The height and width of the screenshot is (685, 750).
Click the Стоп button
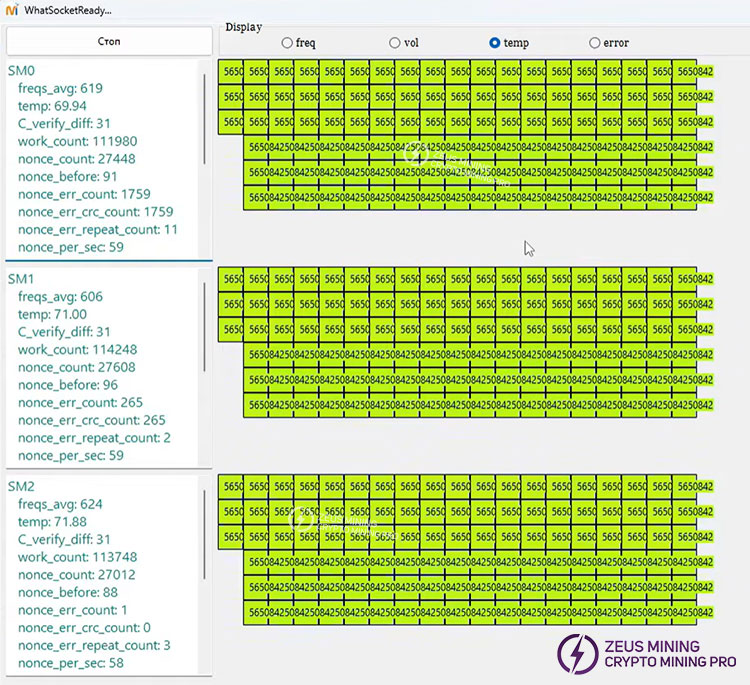(109, 41)
